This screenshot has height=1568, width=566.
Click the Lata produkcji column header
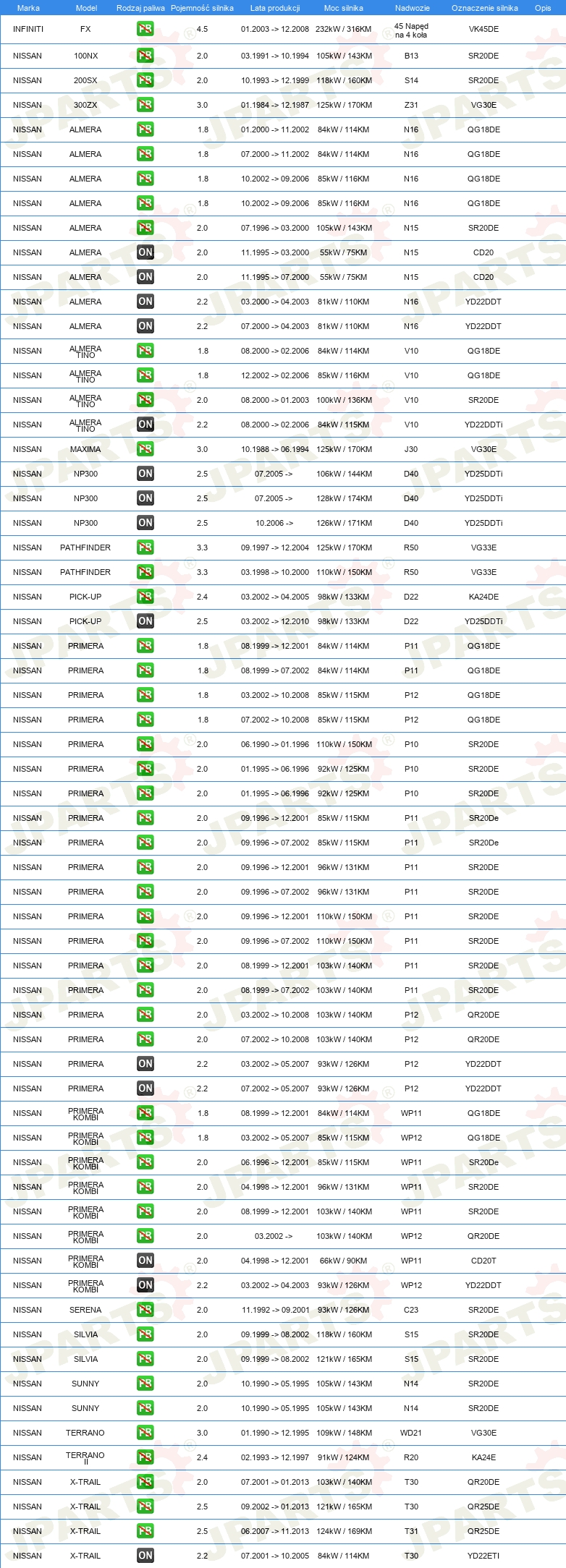[275, 8]
